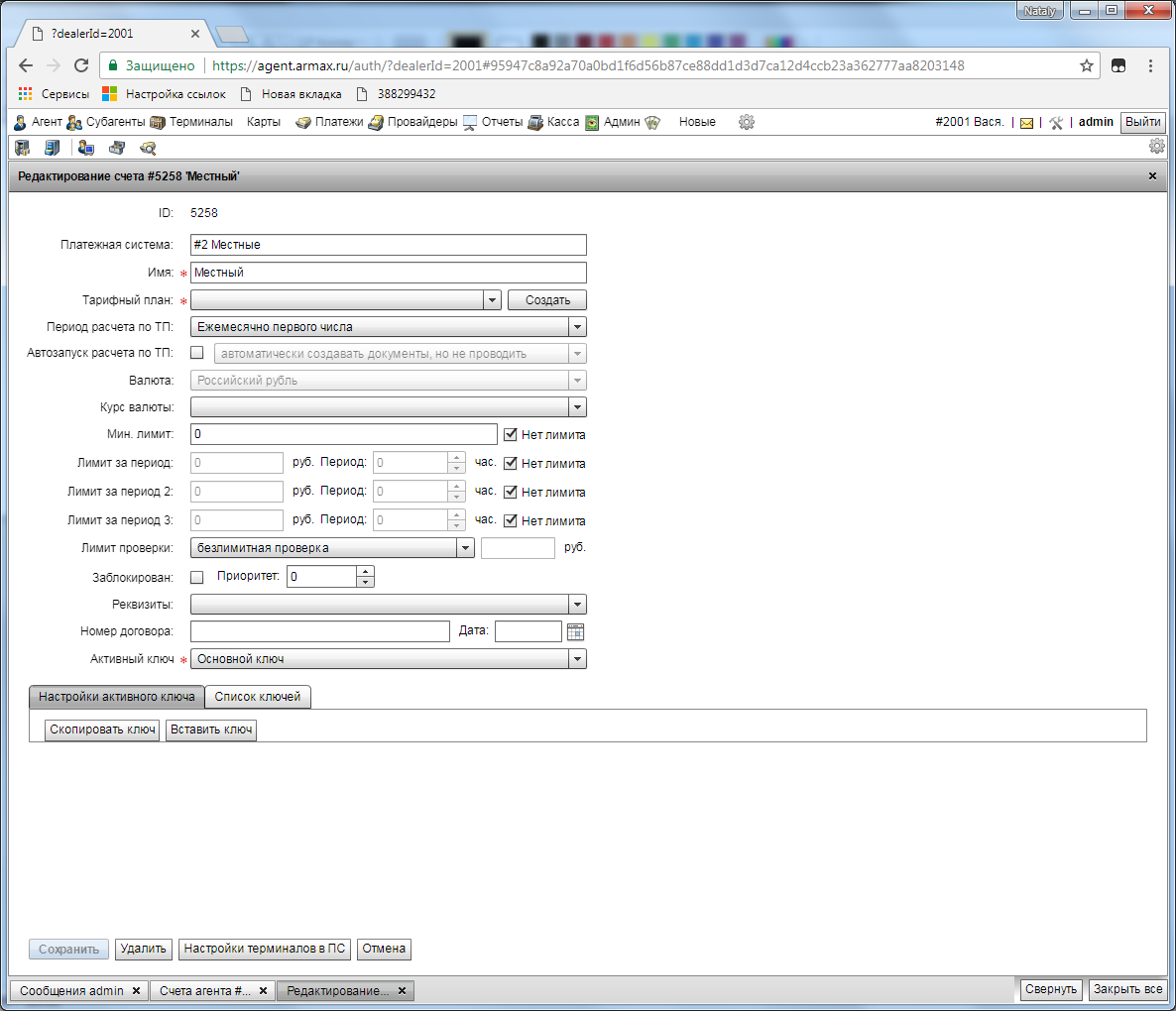Open tools wrench-and-hammer icon near admin
Screen dimensions: 1176x1011
[1056, 123]
